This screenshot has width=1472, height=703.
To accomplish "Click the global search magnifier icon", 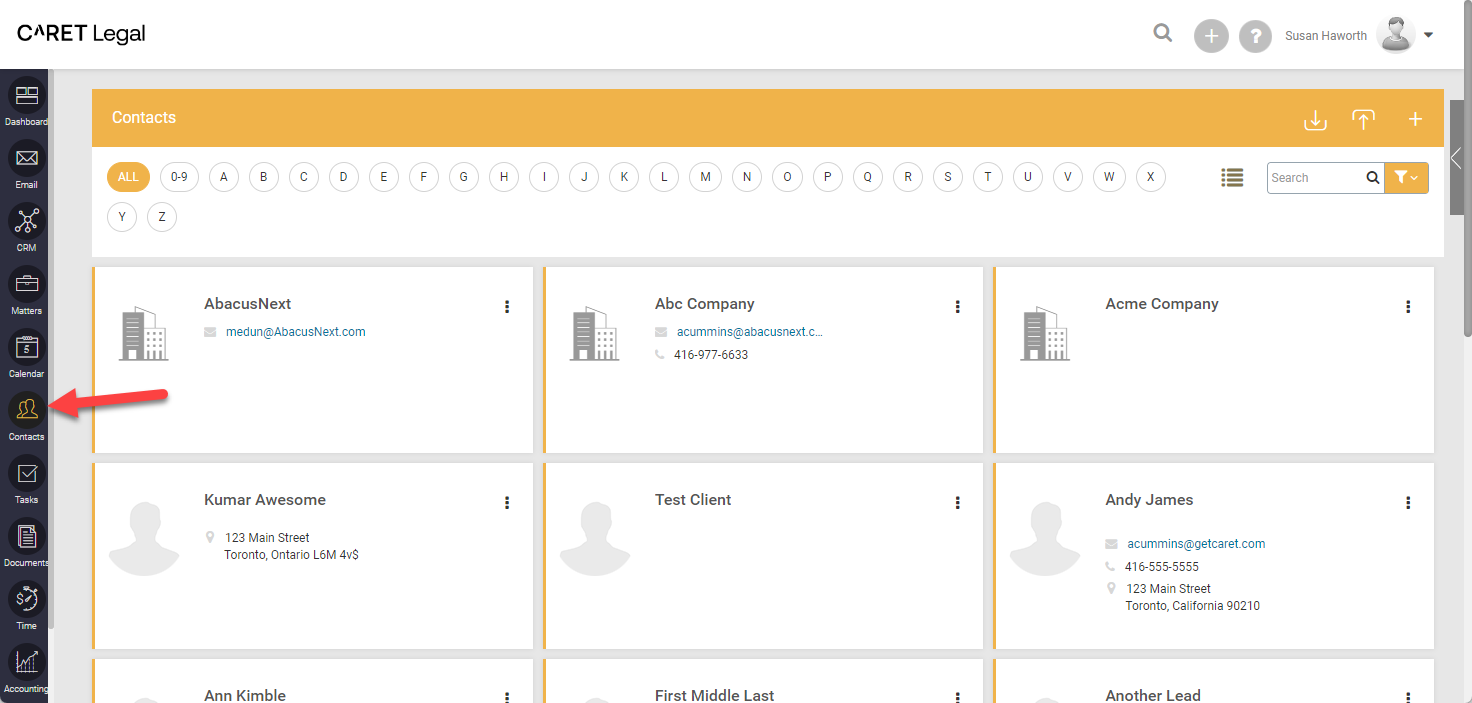I will tap(1162, 34).
